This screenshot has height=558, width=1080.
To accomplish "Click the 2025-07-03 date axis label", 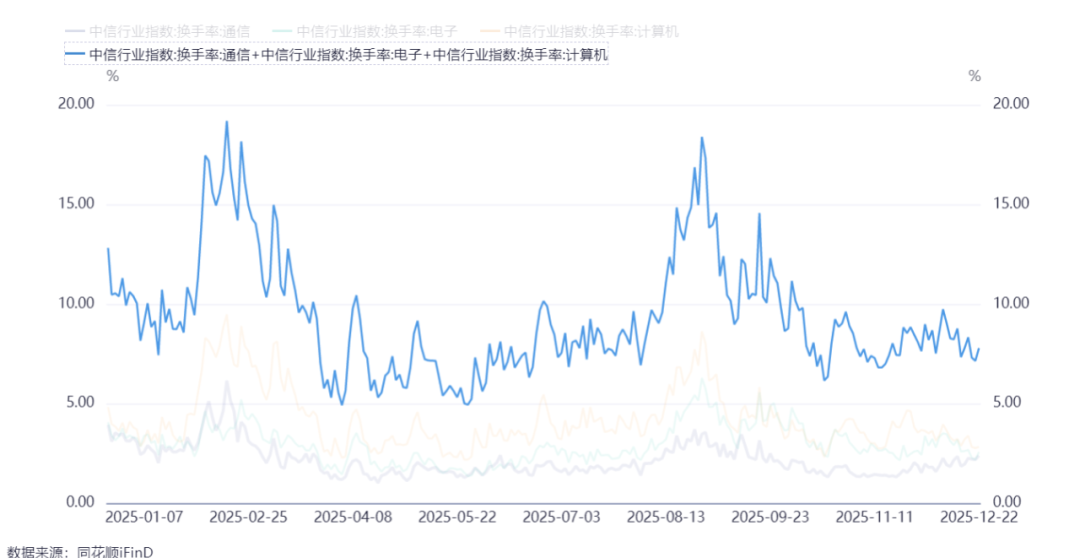I will 562,517.
